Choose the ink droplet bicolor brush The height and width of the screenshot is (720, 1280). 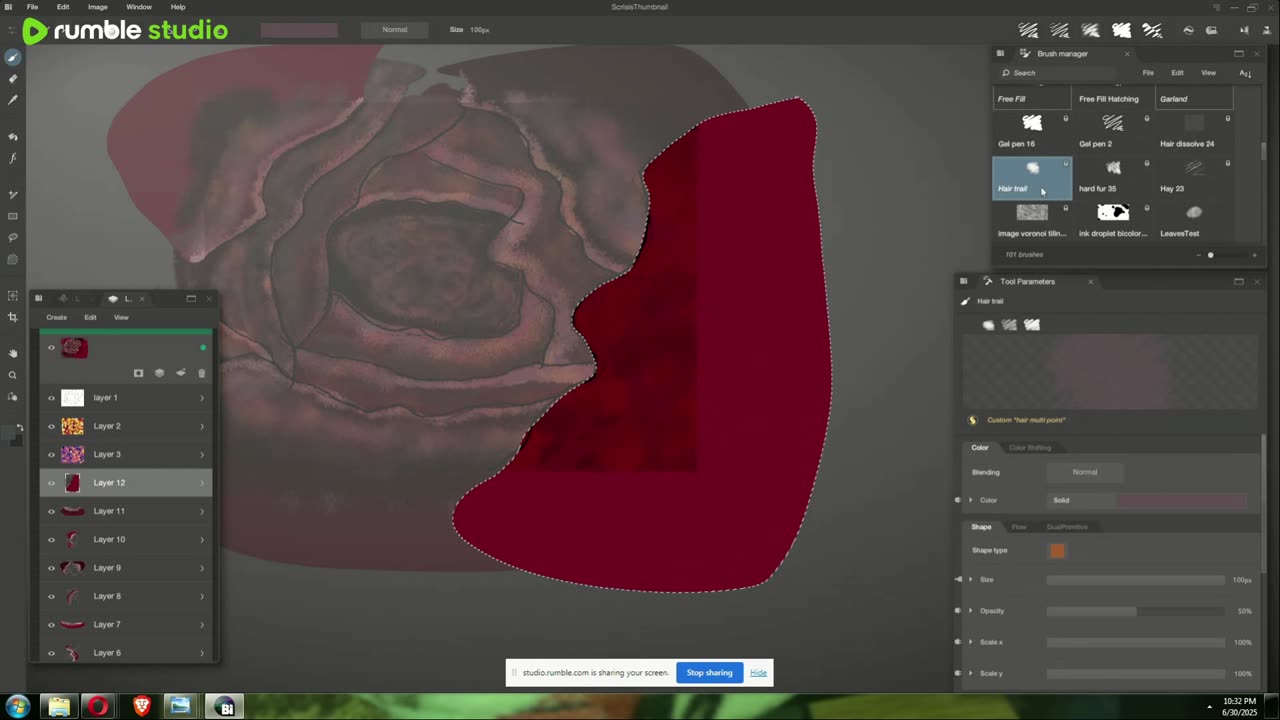click(x=1112, y=220)
